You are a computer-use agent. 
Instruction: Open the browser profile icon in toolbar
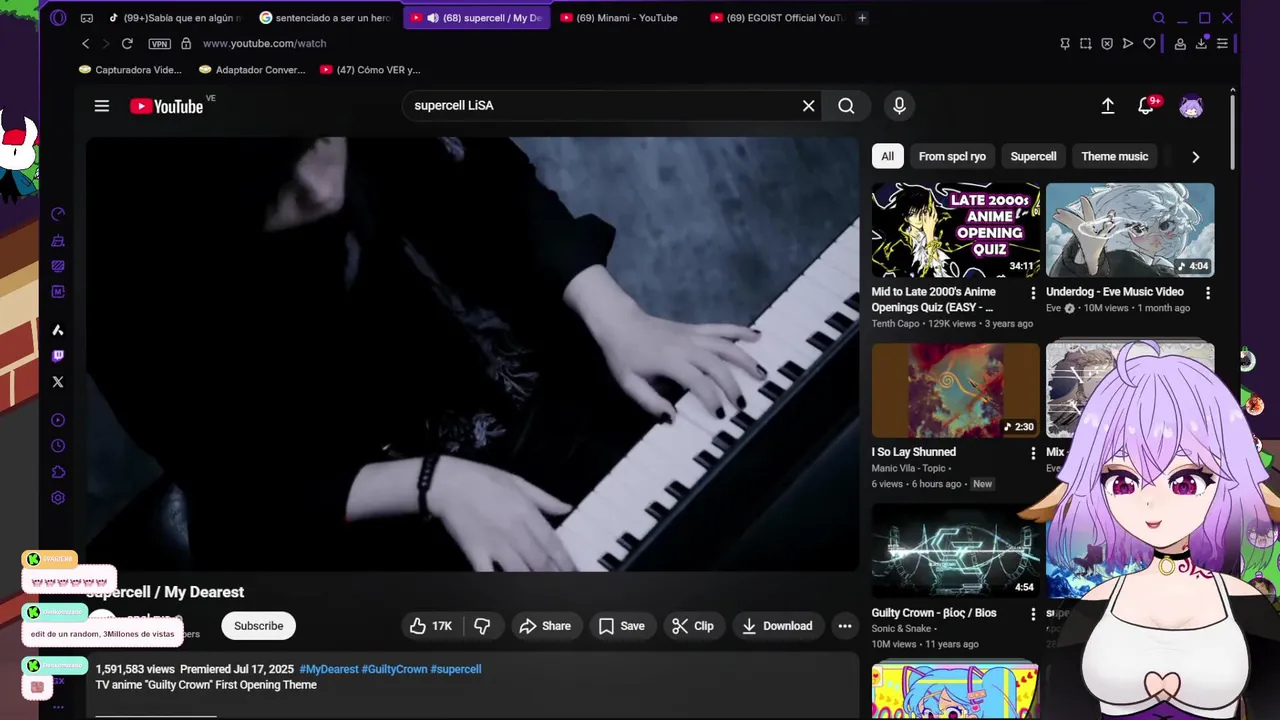pos(1181,43)
